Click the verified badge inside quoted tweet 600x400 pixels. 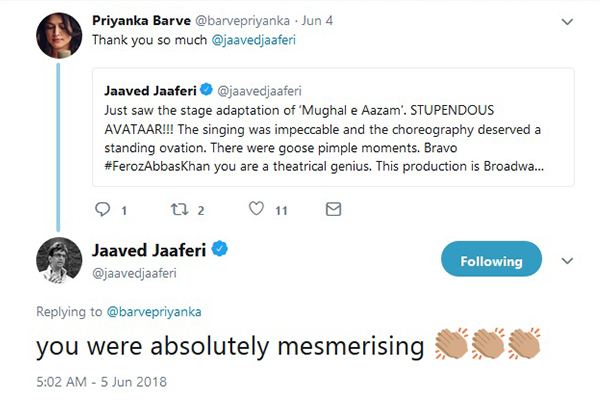pos(207,89)
